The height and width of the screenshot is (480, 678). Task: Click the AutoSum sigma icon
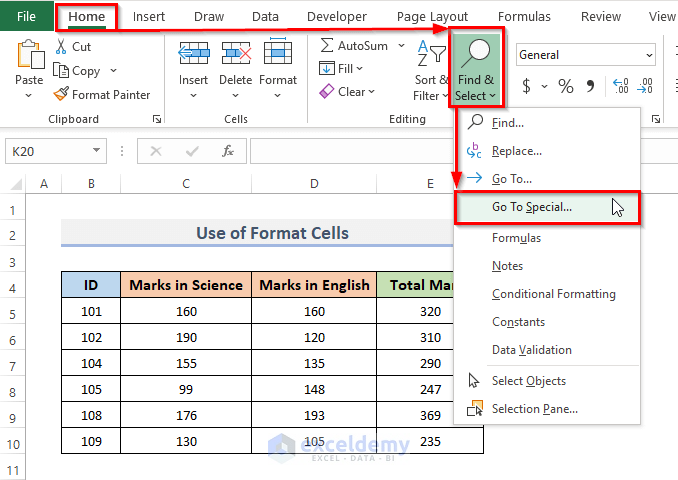327,46
